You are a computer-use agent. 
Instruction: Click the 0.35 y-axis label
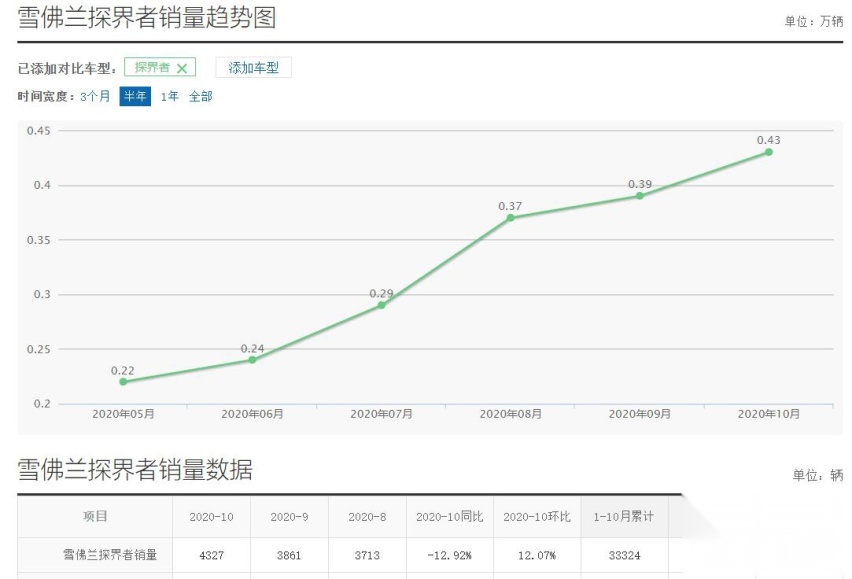click(39, 240)
